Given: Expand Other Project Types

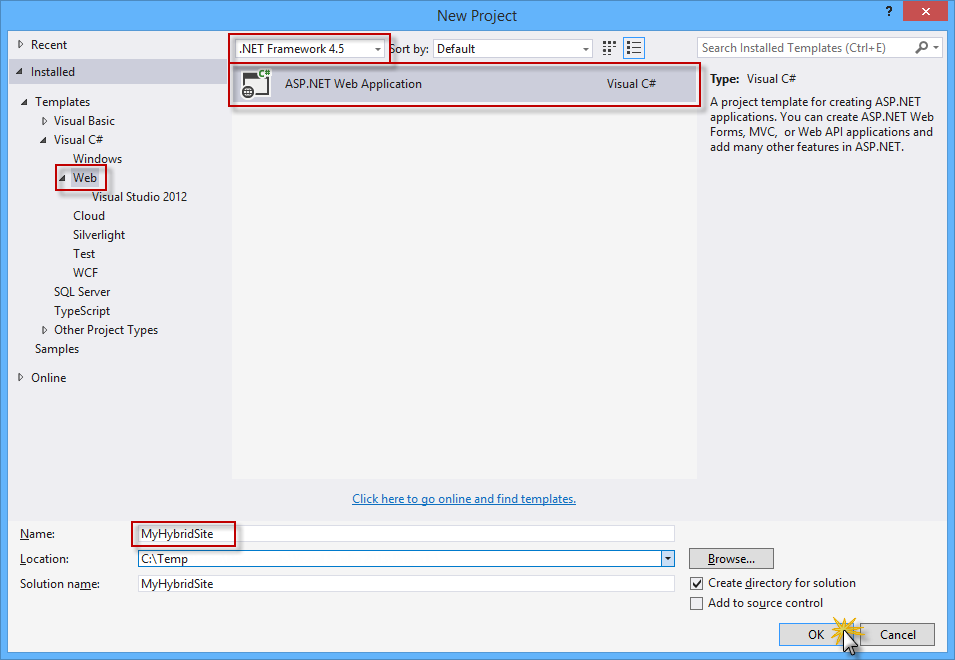Looking at the screenshot, I should (x=44, y=329).
